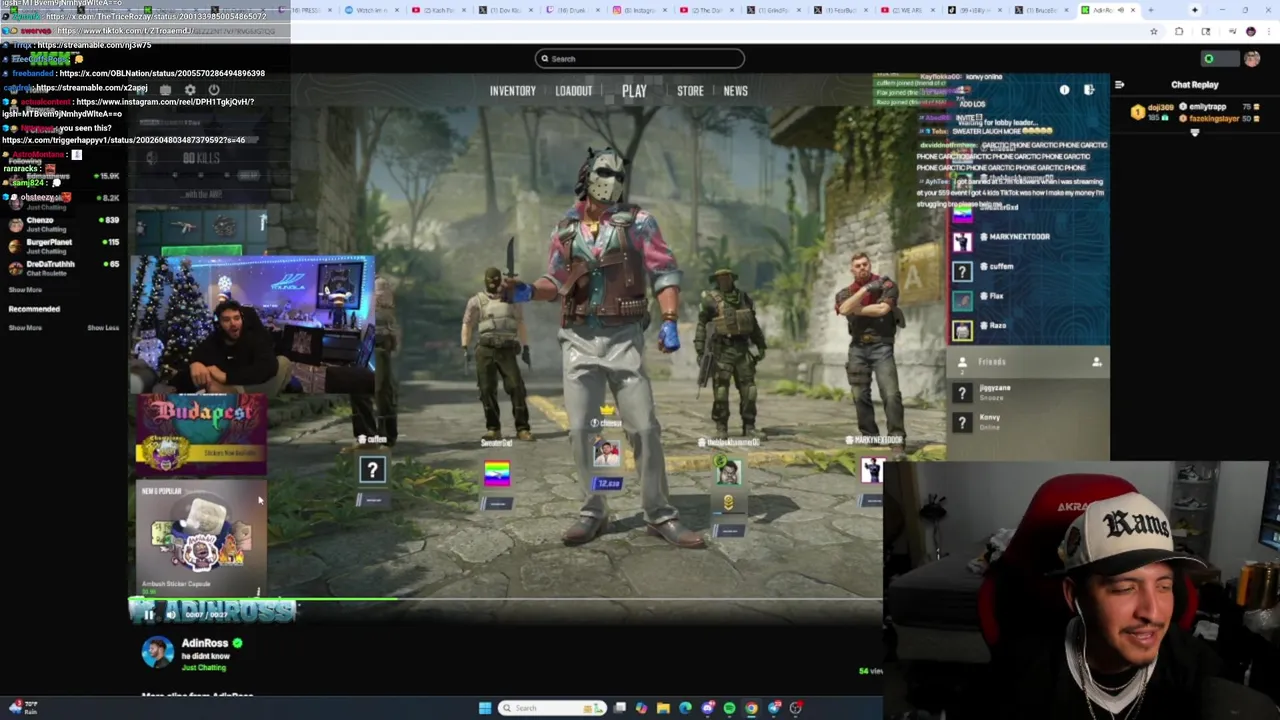Select Flax in the CS2 lobby list
Image resolution: width=1280 pixels, height=720 pixels.
click(x=1028, y=300)
